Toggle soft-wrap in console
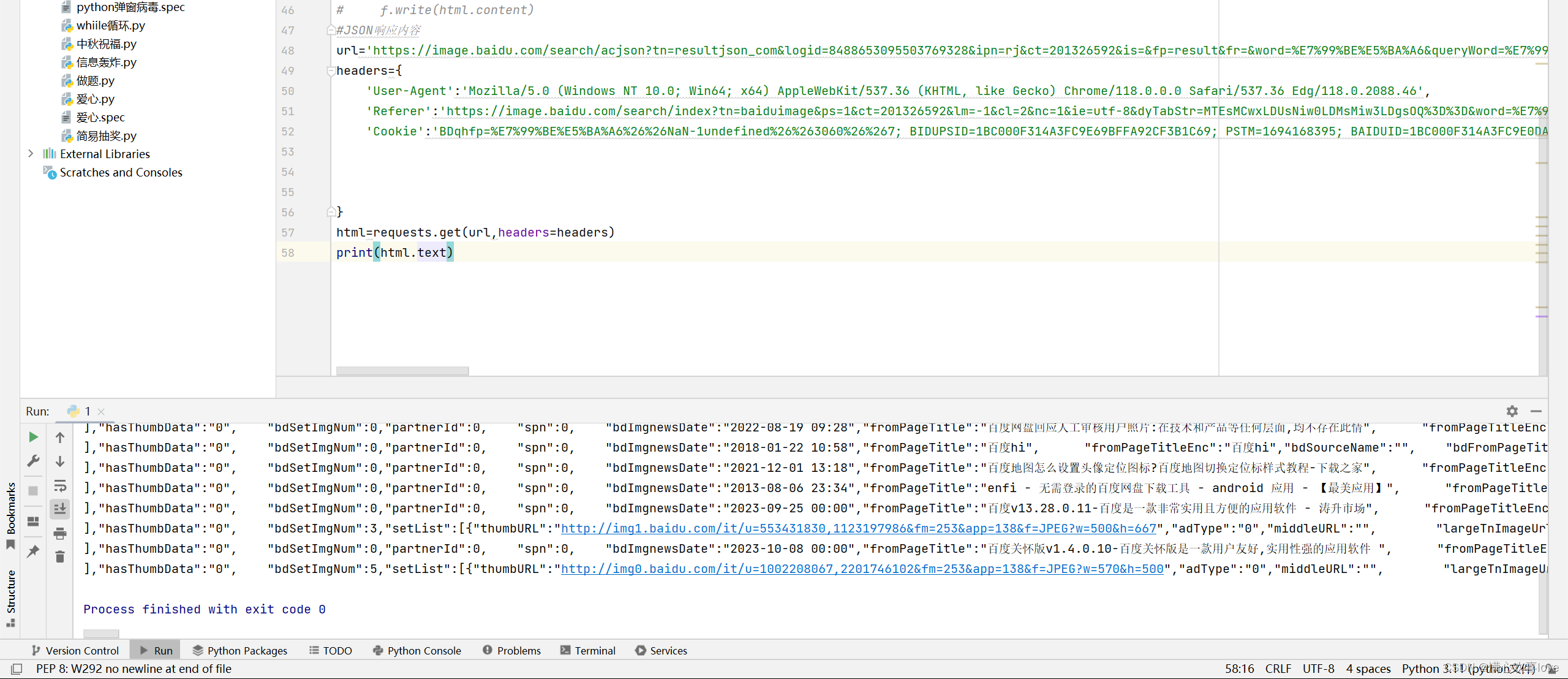 60,486
